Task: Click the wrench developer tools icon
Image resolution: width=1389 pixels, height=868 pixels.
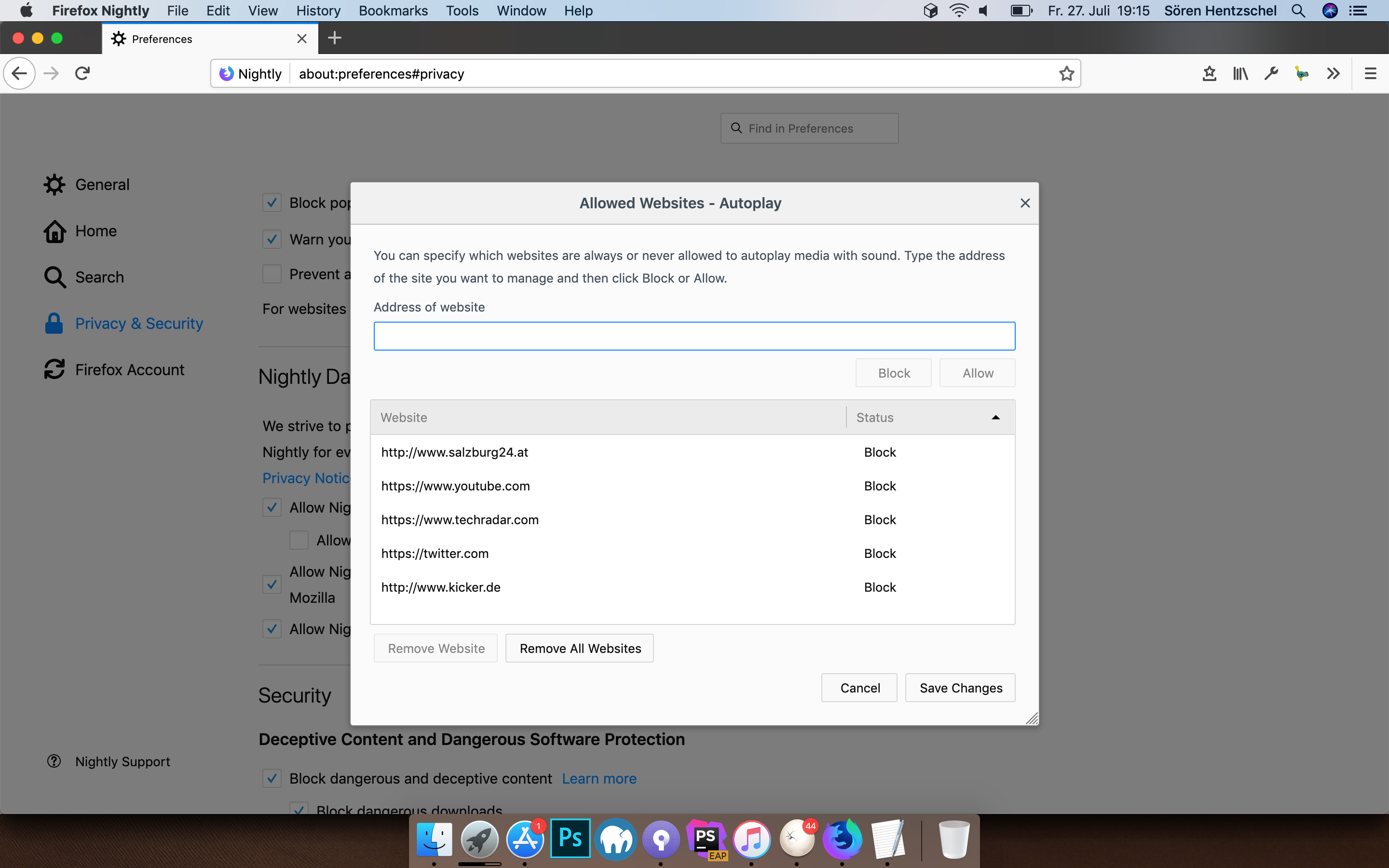Action: [x=1271, y=73]
